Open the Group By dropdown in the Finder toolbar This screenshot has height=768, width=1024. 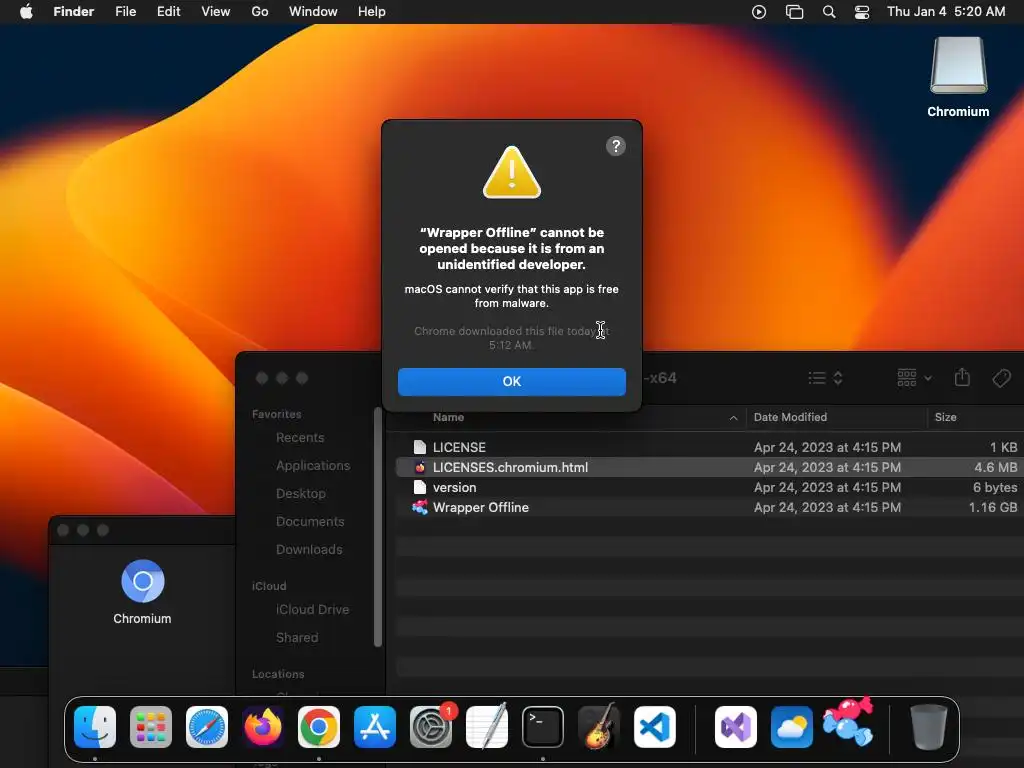pyautogui.click(x=914, y=378)
